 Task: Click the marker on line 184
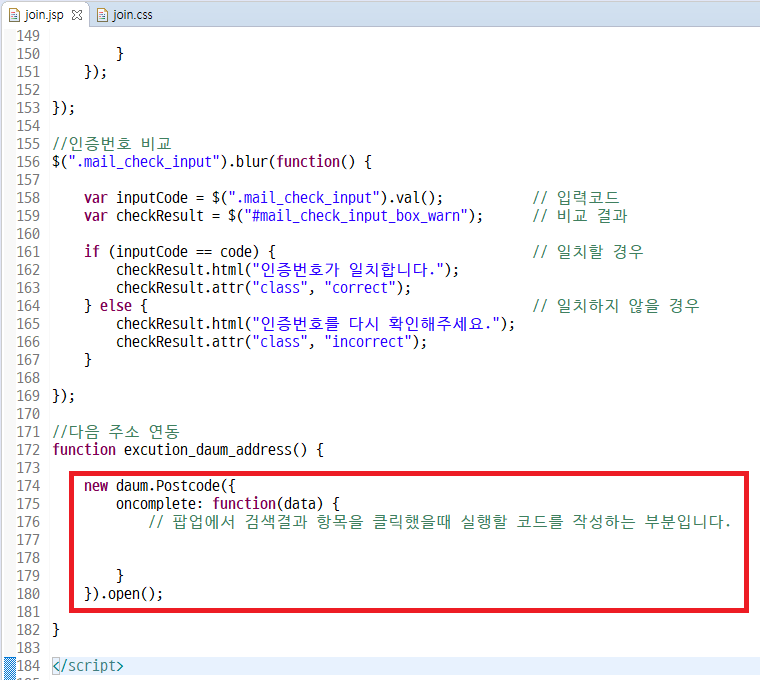[10, 666]
